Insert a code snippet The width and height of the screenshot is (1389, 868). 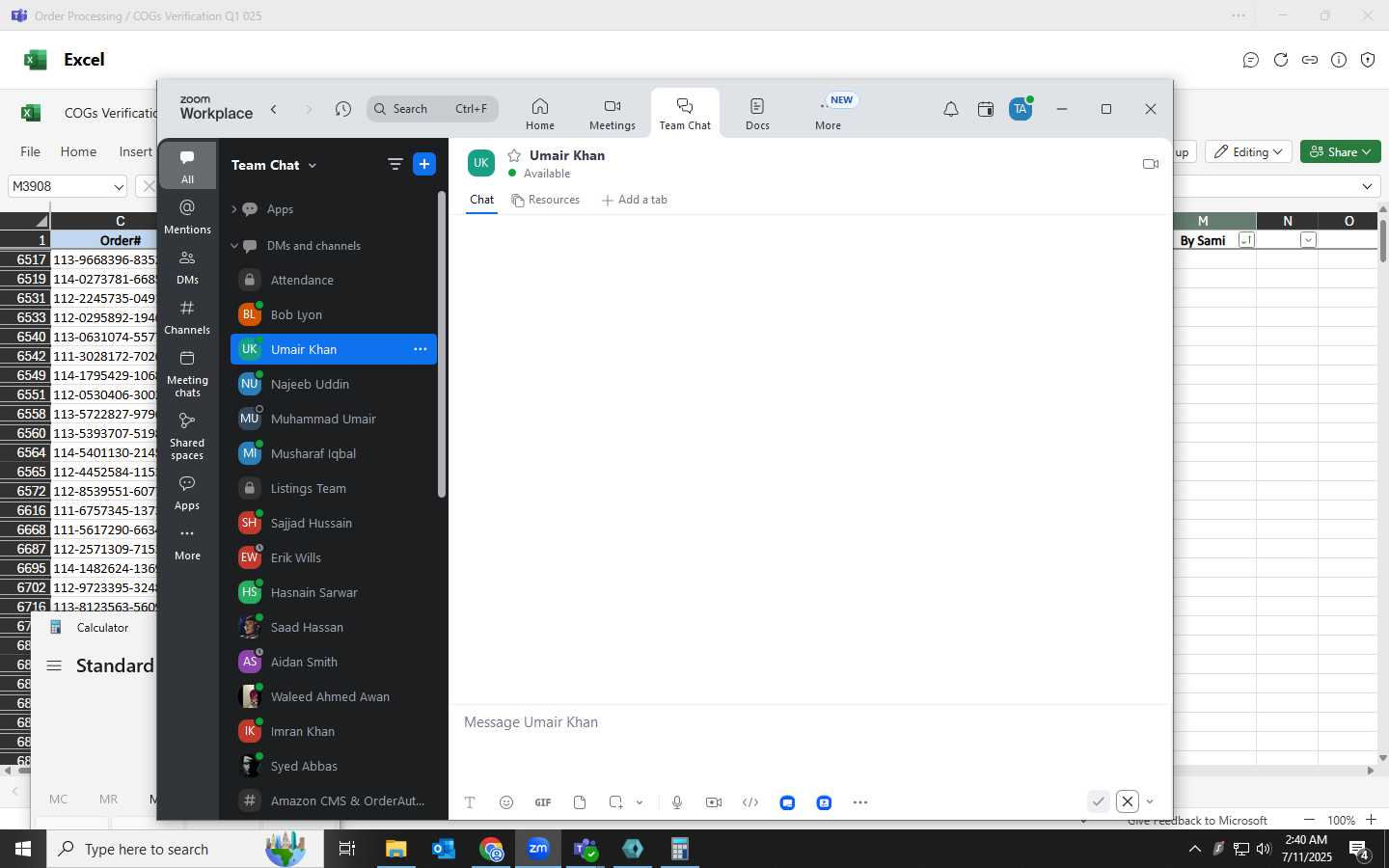[750, 802]
